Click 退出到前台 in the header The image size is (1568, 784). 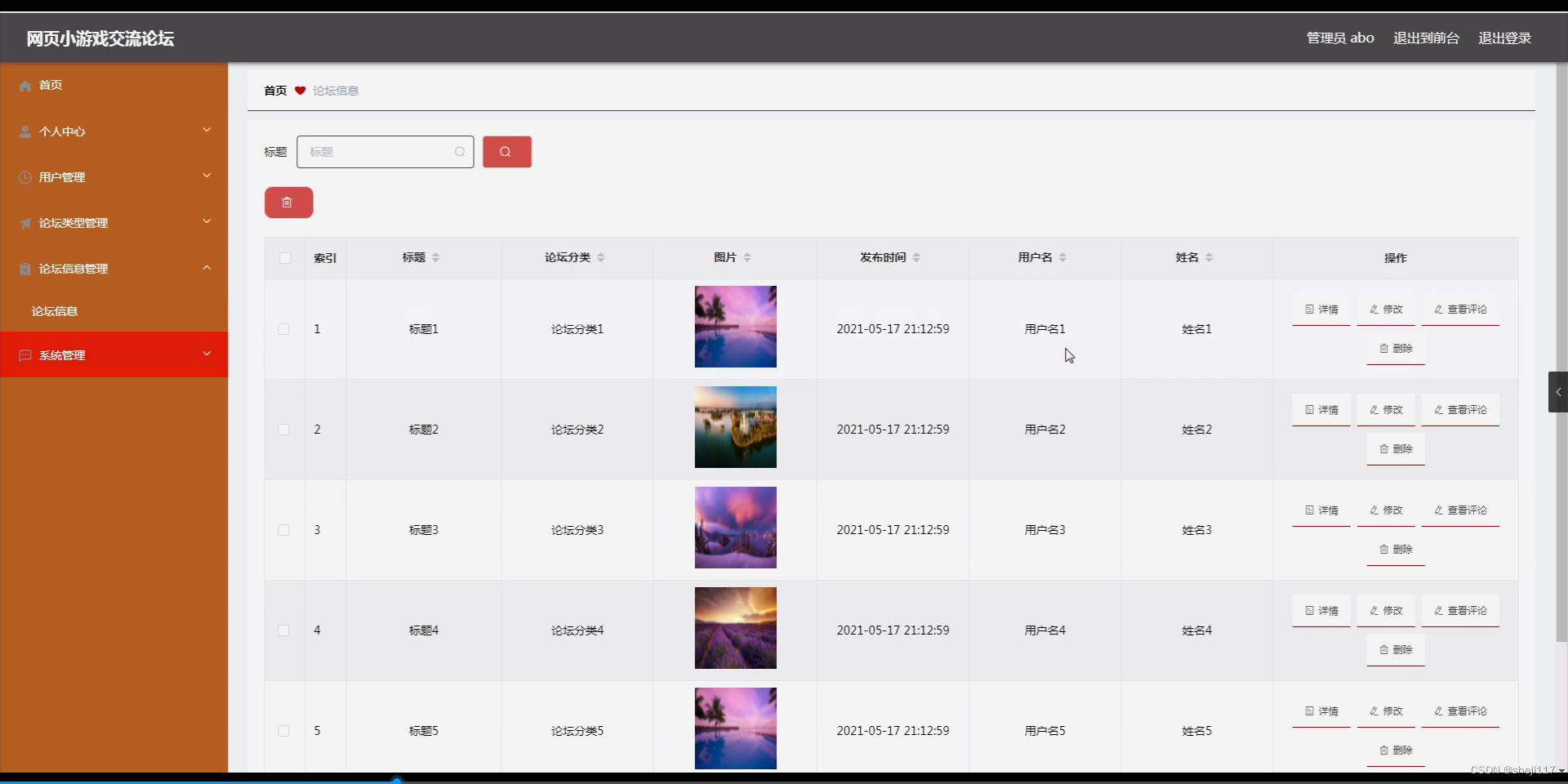[x=1426, y=38]
